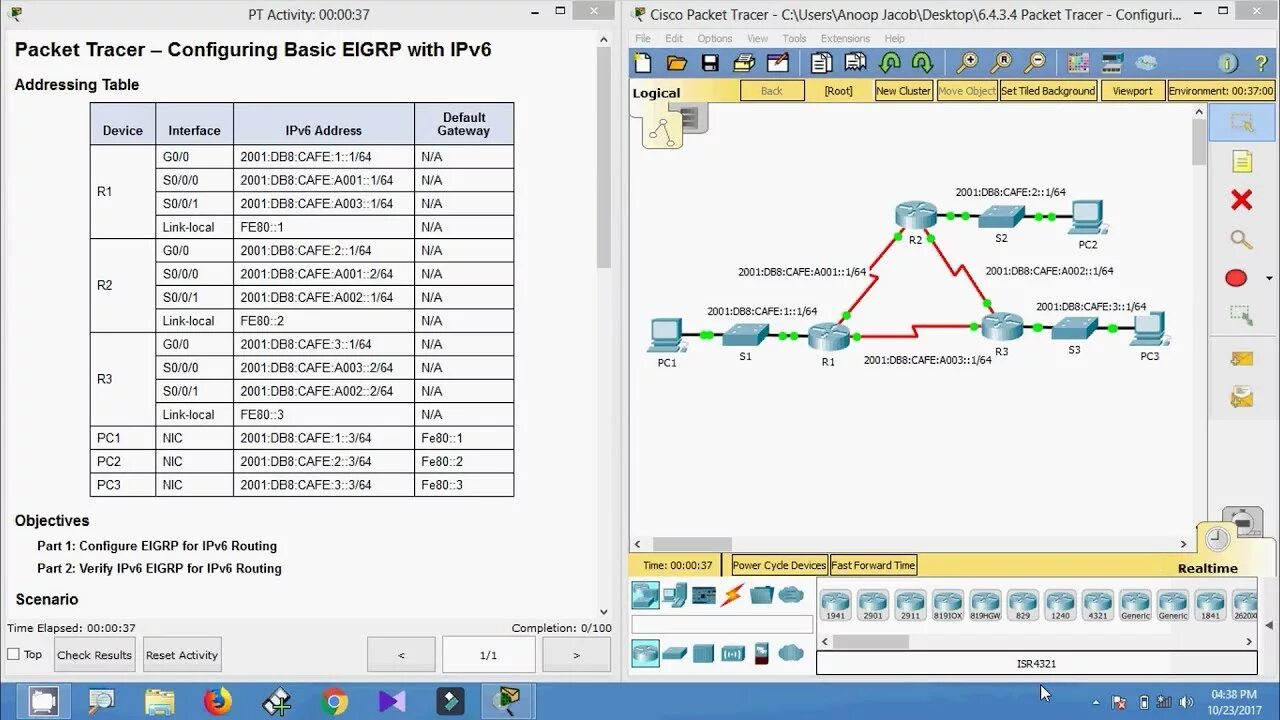Click PC1 in the workspace

[x=666, y=335]
